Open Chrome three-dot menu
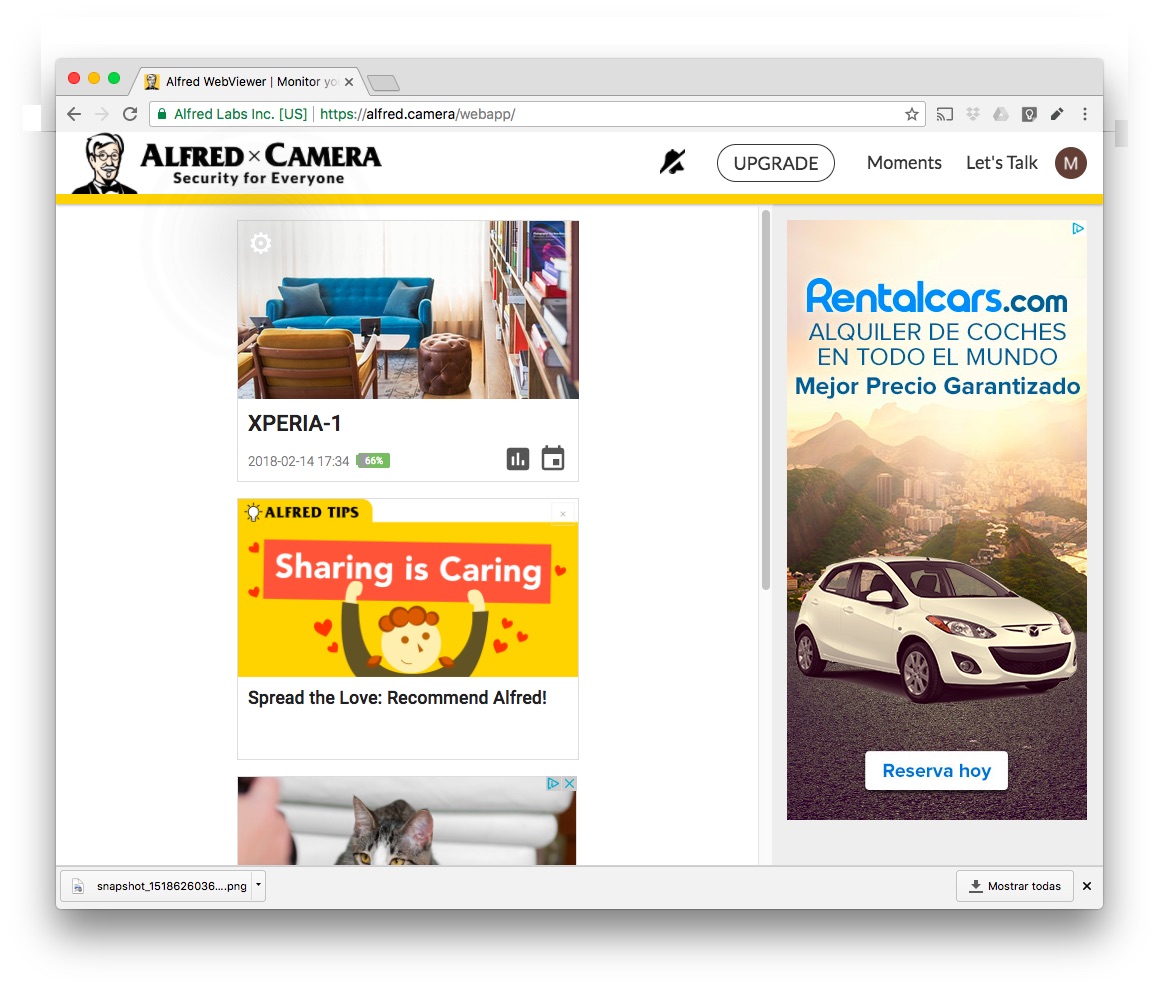Viewport: 1159px width, 989px height. point(1084,114)
